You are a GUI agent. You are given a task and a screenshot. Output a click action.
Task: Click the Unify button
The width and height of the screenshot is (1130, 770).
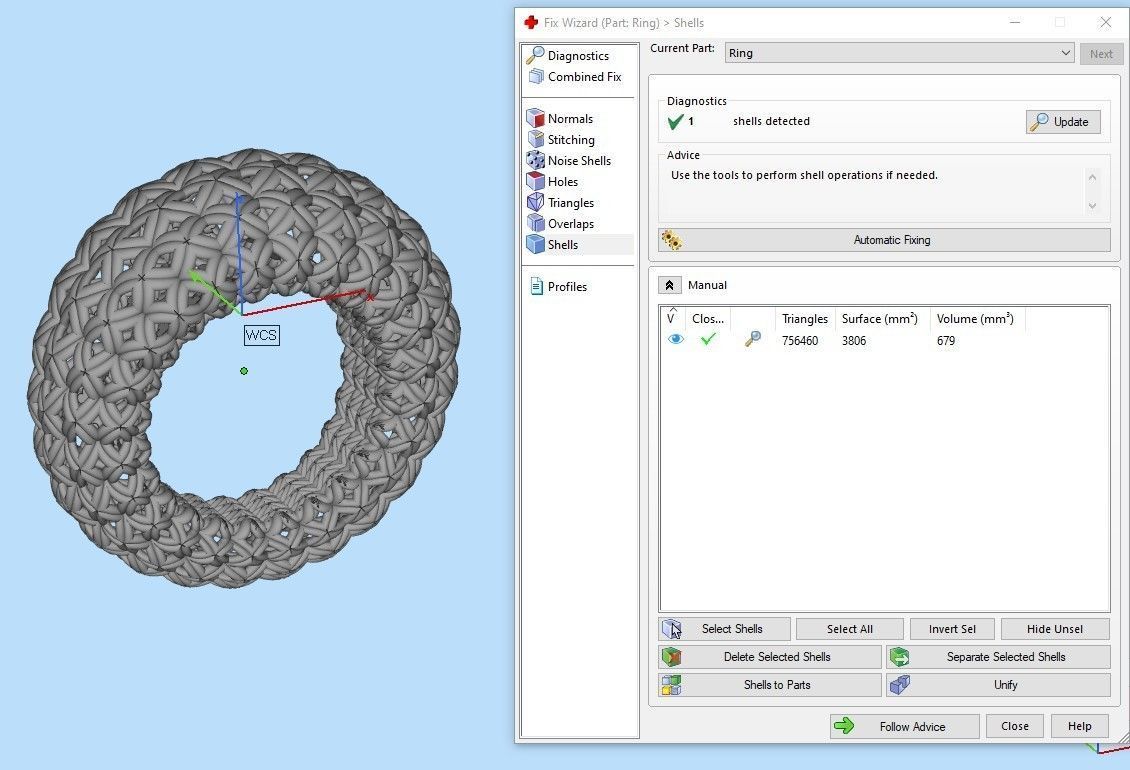[x=998, y=685]
